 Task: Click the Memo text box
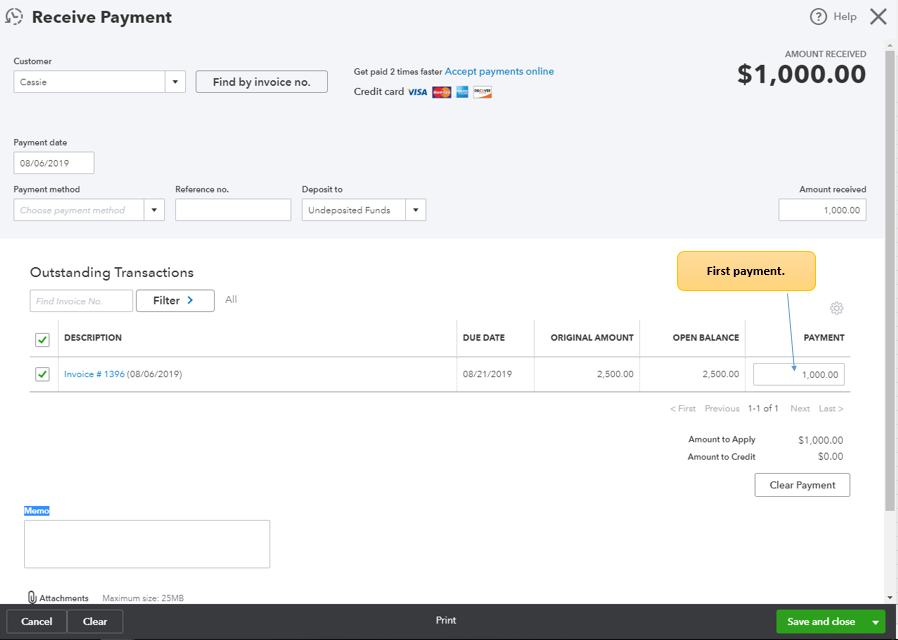click(x=147, y=544)
